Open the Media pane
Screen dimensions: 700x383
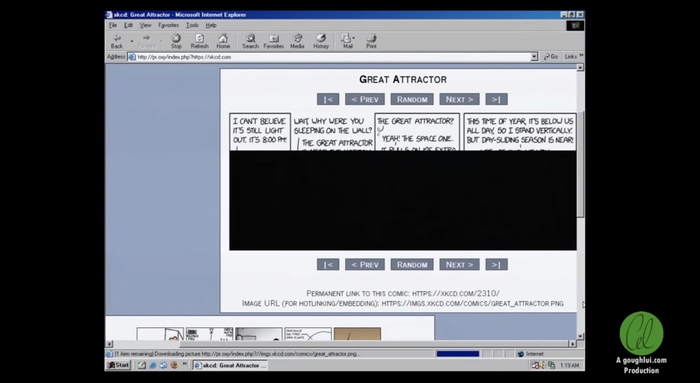pos(297,41)
